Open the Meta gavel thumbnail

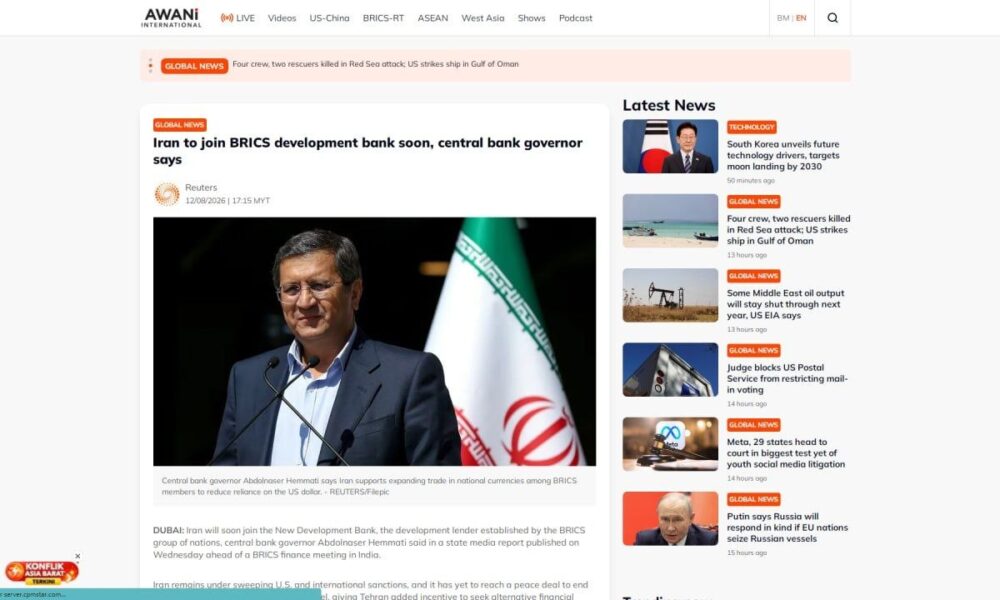click(x=670, y=444)
